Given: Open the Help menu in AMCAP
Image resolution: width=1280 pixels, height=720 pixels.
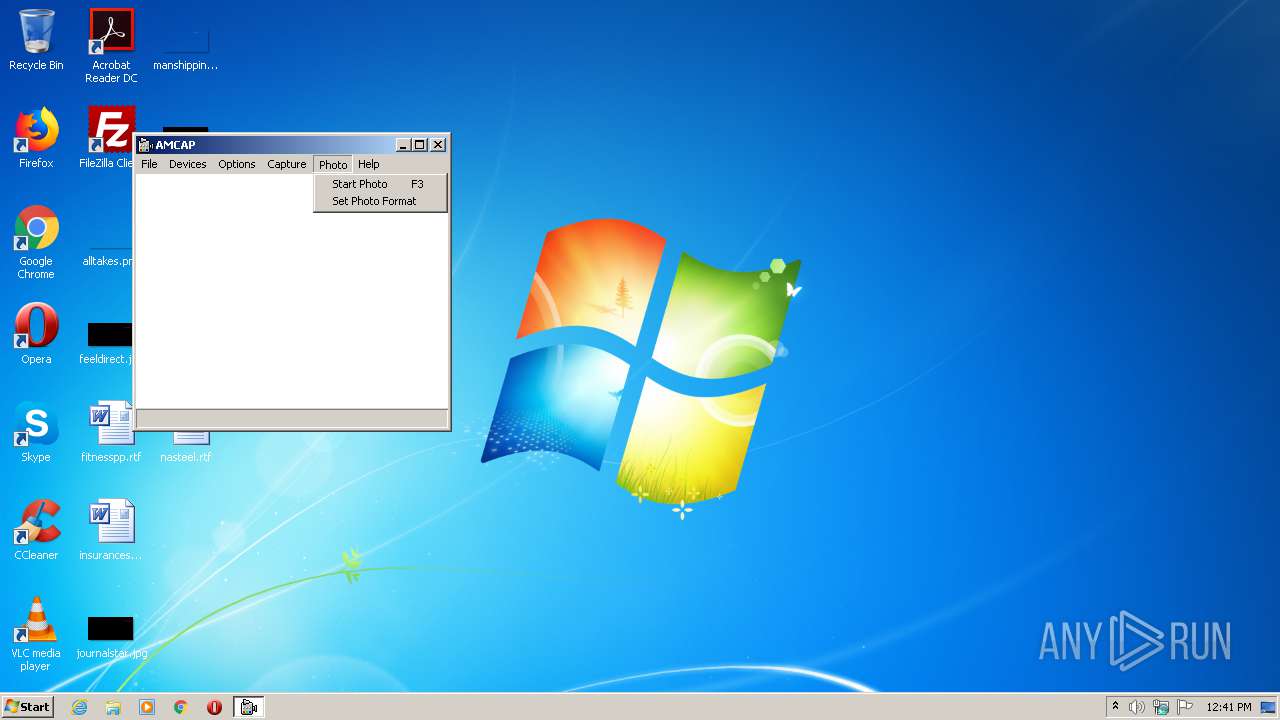Looking at the screenshot, I should (x=369, y=164).
